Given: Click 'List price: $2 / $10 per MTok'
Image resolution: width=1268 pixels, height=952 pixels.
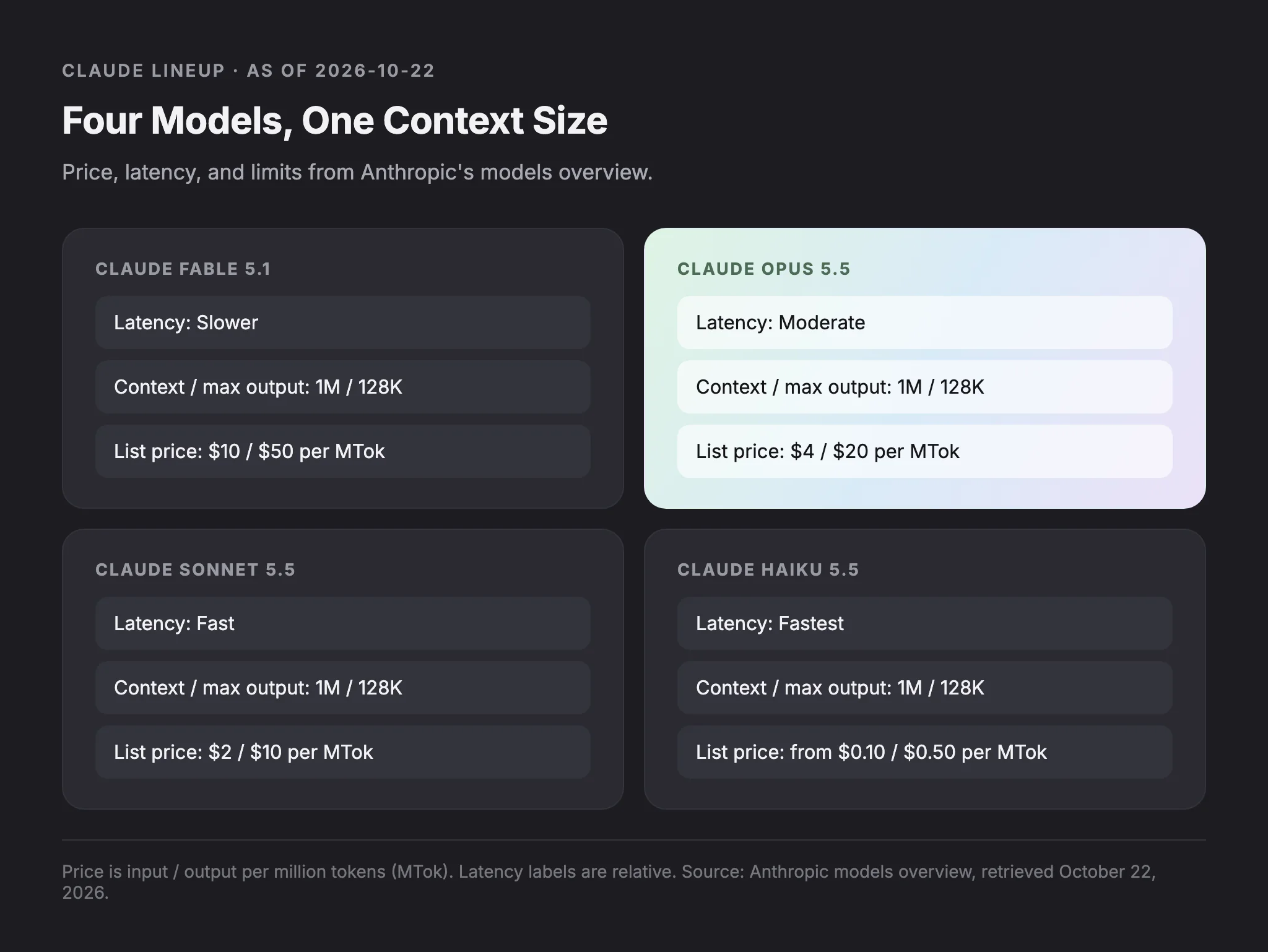Looking at the screenshot, I should pos(342,752).
